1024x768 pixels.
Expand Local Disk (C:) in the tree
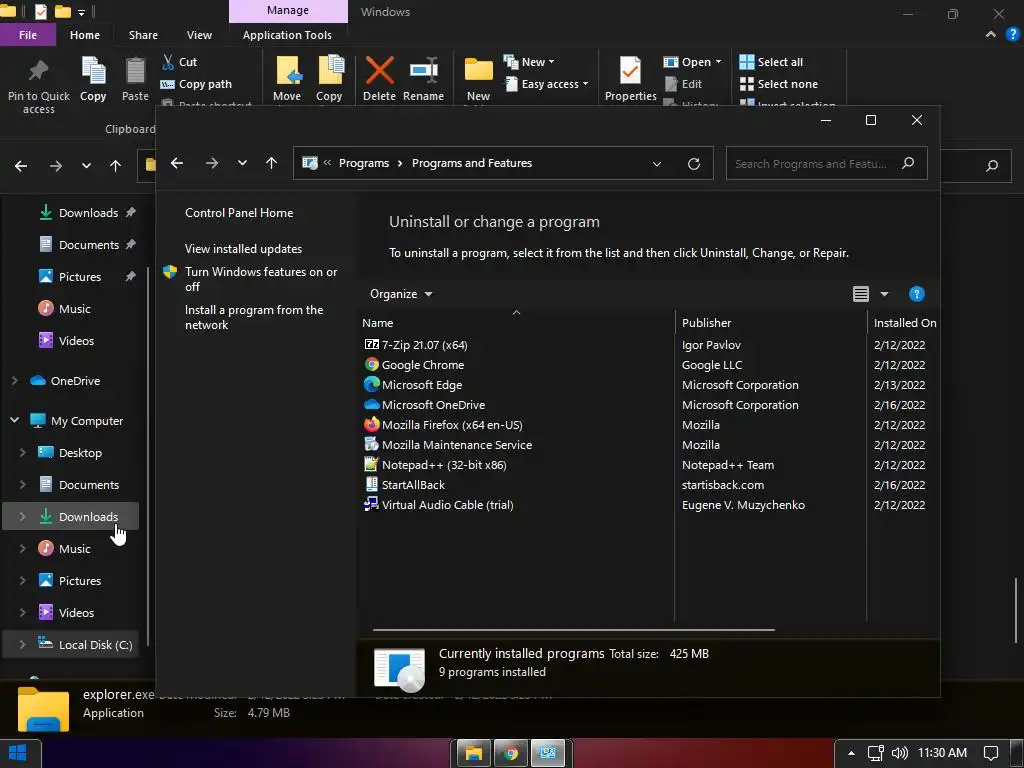coord(22,645)
